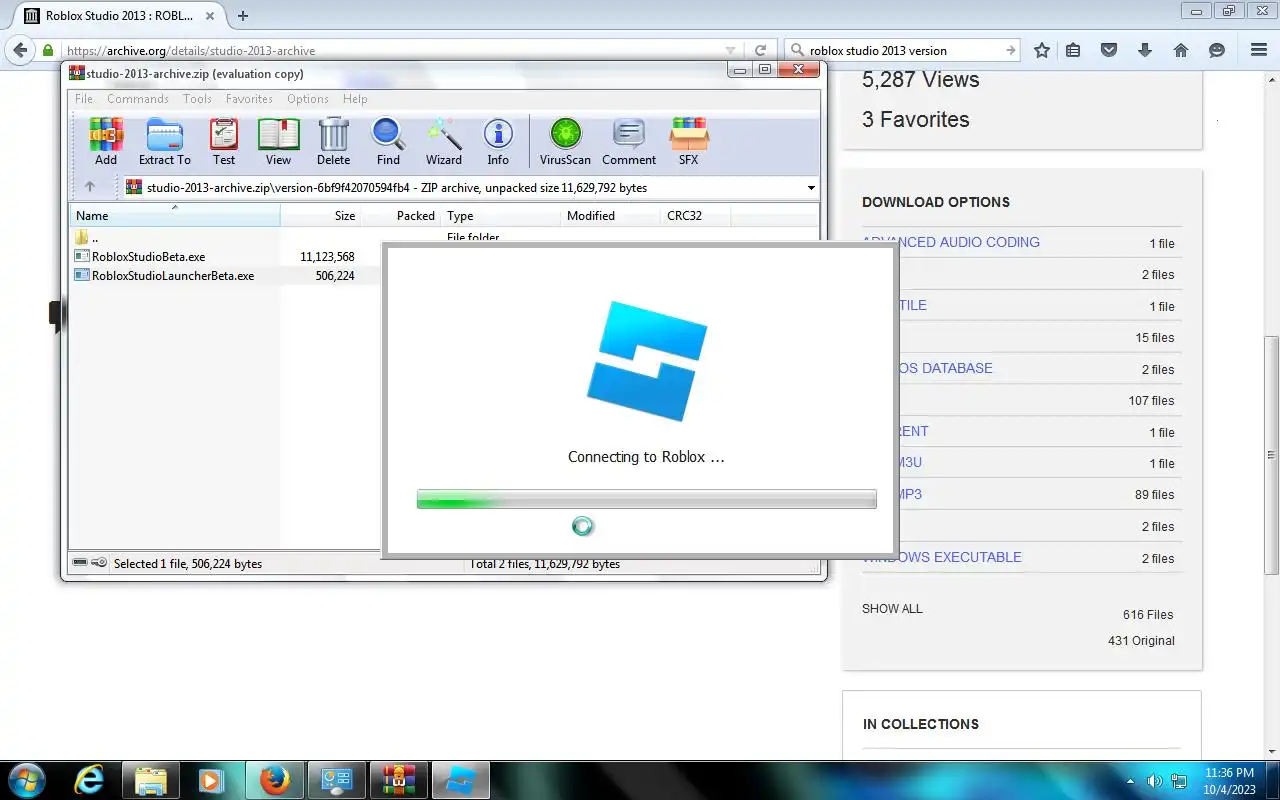This screenshot has height=800, width=1280.
Task: Select the Roblox Studio 2013 browser tab
Action: tap(119, 16)
